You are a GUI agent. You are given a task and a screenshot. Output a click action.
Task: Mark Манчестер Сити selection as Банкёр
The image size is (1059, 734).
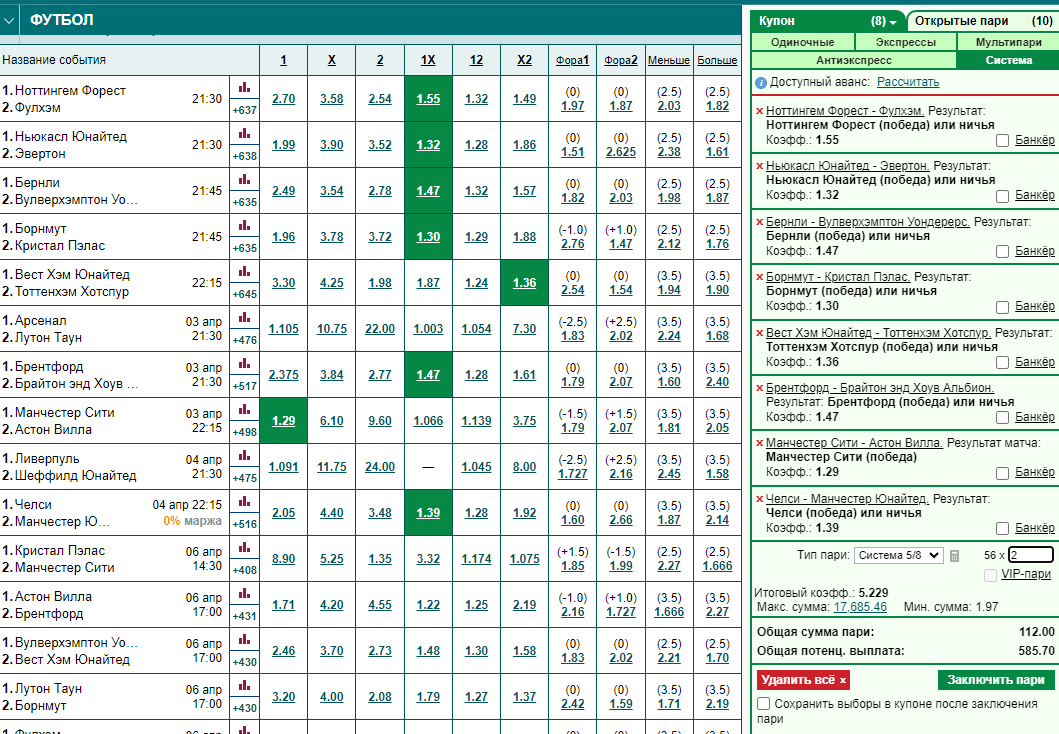[1002, 473]
